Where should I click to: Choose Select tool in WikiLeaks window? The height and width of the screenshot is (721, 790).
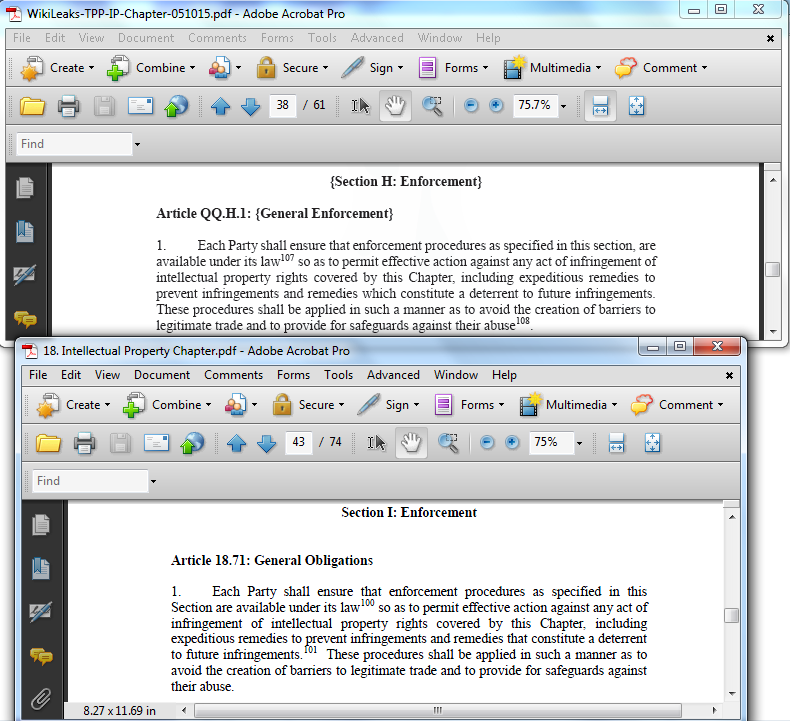click(360, 106)
